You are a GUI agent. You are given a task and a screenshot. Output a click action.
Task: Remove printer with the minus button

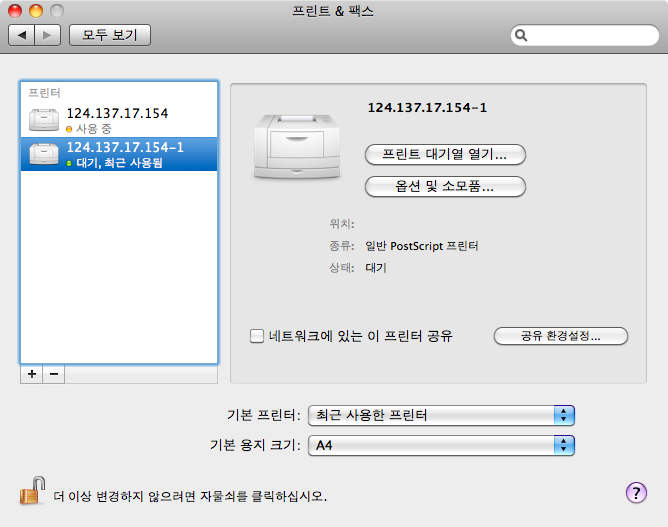(x=54, y=374)
